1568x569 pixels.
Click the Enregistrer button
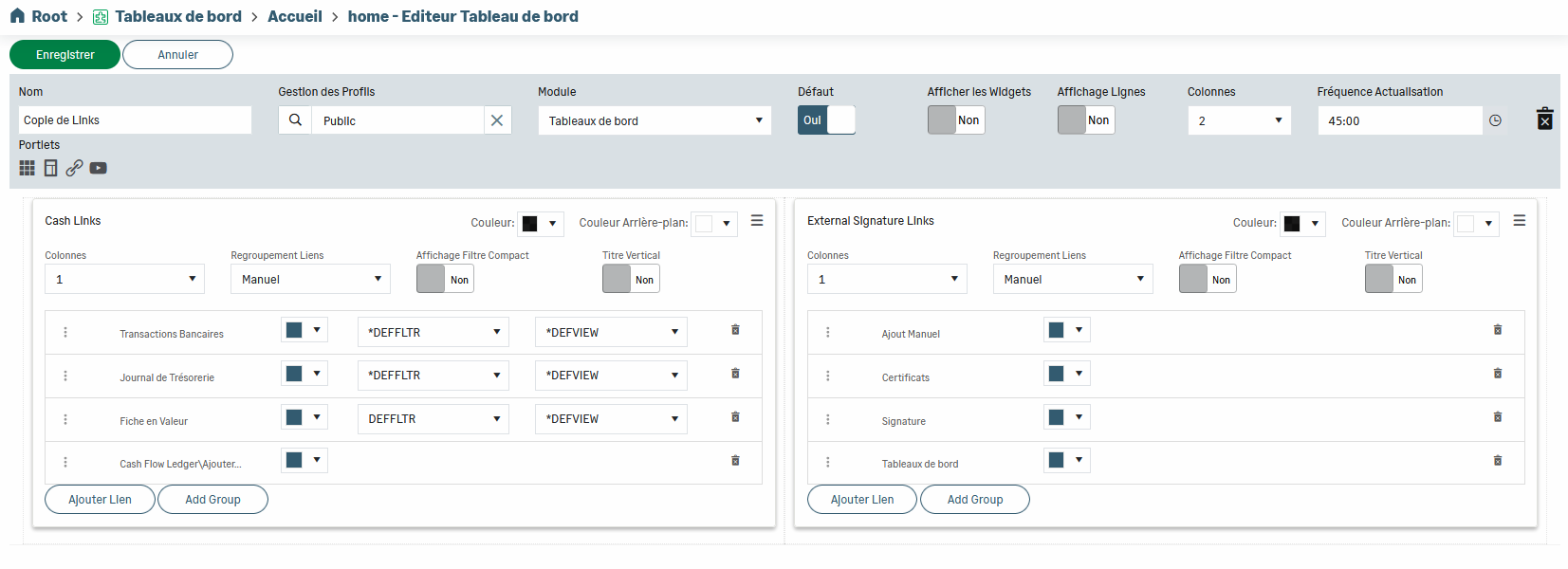(x=65, y=55)
